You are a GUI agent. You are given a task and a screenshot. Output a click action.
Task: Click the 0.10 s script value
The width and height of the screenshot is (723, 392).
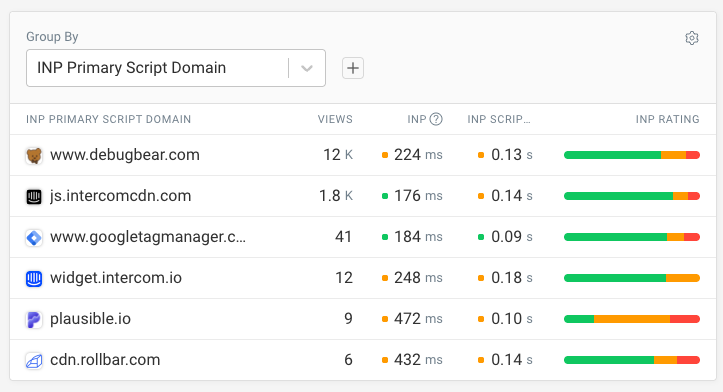click(x=512, y=319)
